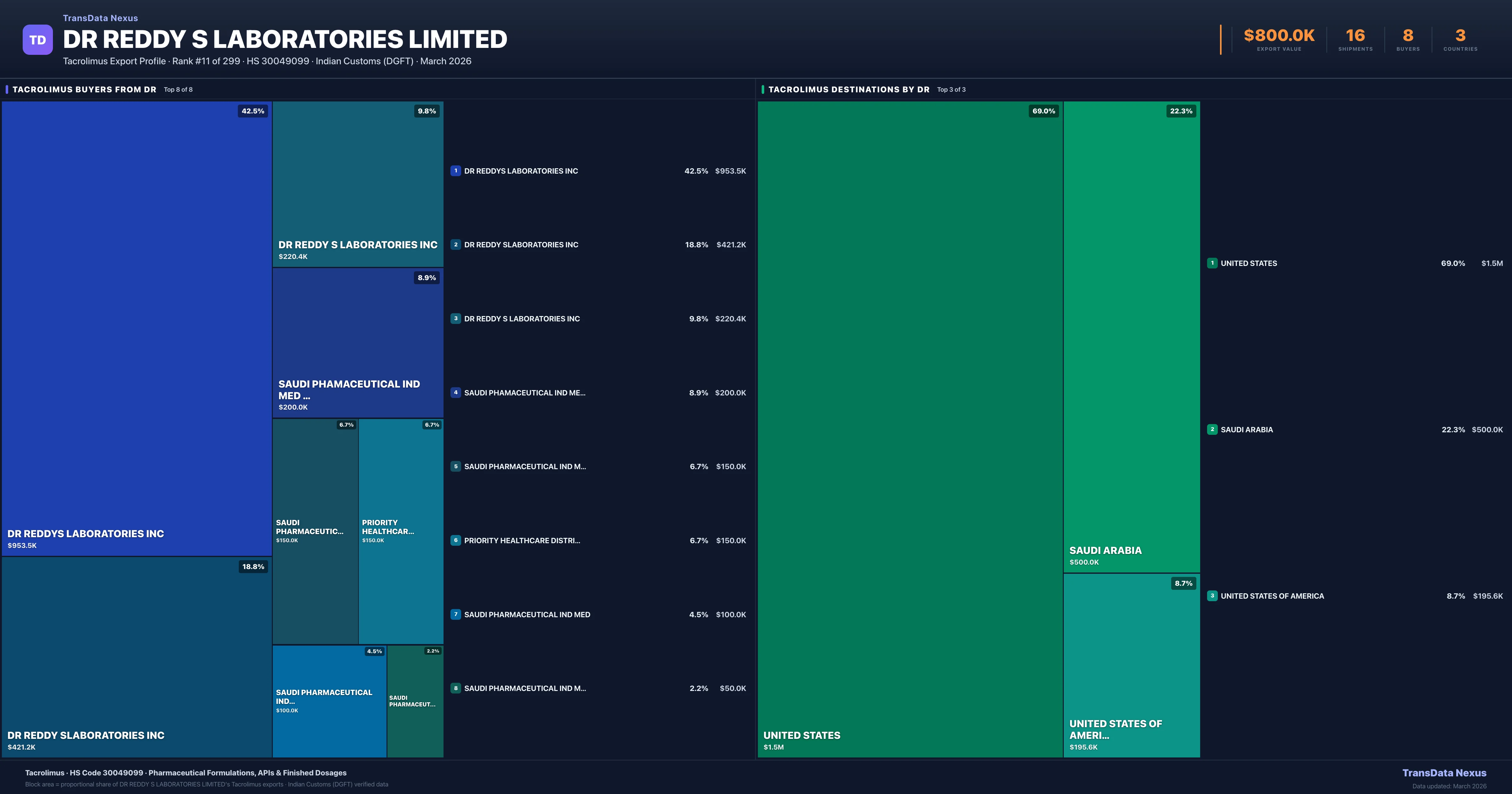Image resolution: width=1512 pixels, height=794 pixels.
Task: Click the purple TD logo icon
Action: click(x=37, y=40)
